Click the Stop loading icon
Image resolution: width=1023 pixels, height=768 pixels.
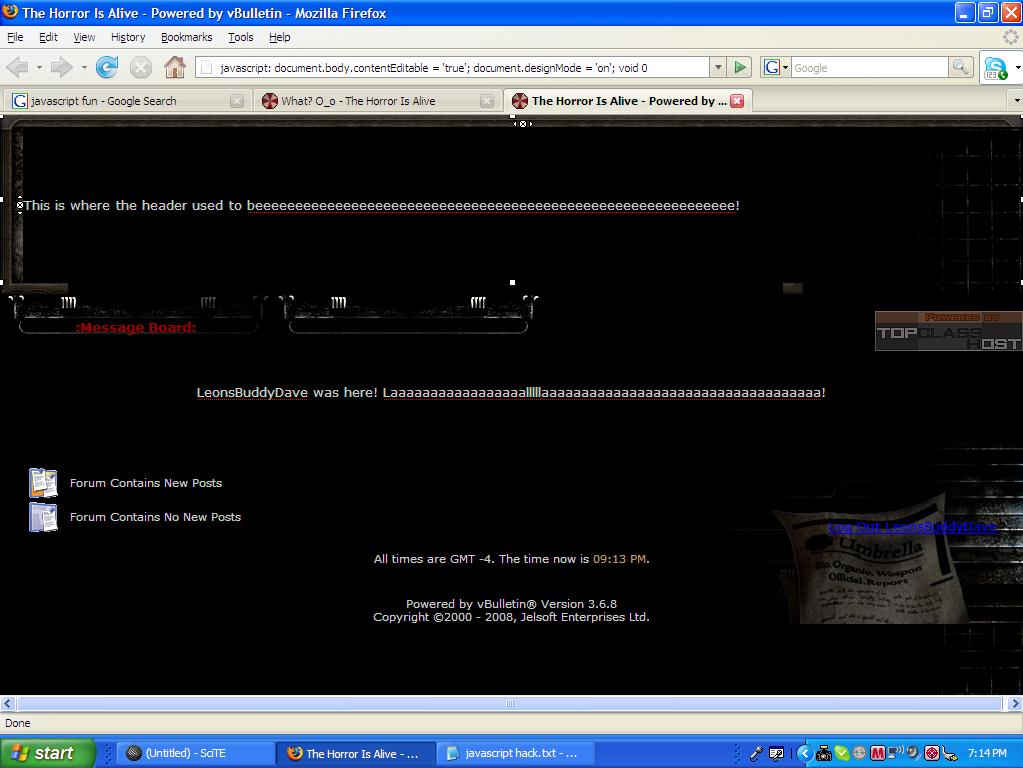(x=141, y=68)
